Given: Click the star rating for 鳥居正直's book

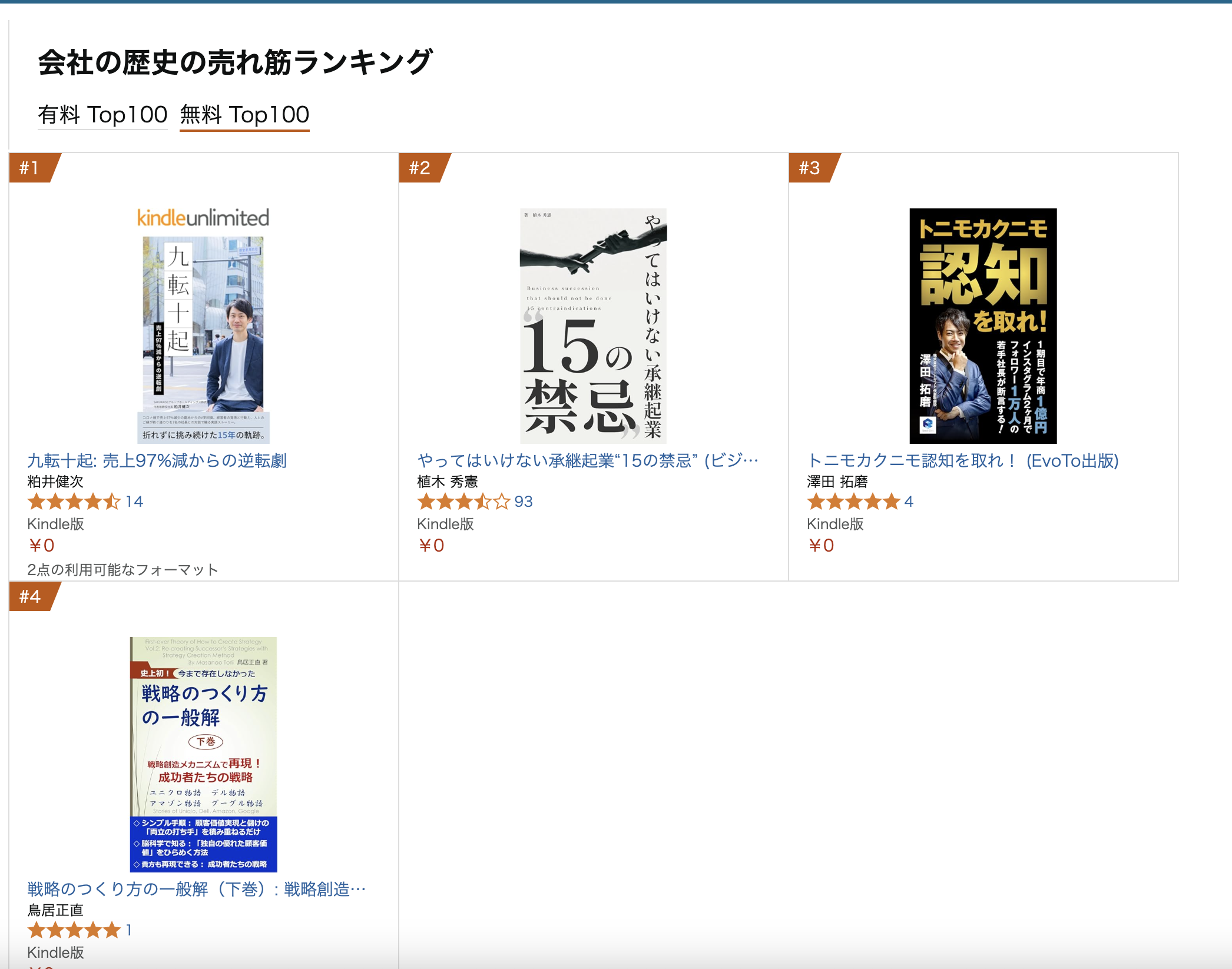Looking at the screenshot, I should 80,930.
